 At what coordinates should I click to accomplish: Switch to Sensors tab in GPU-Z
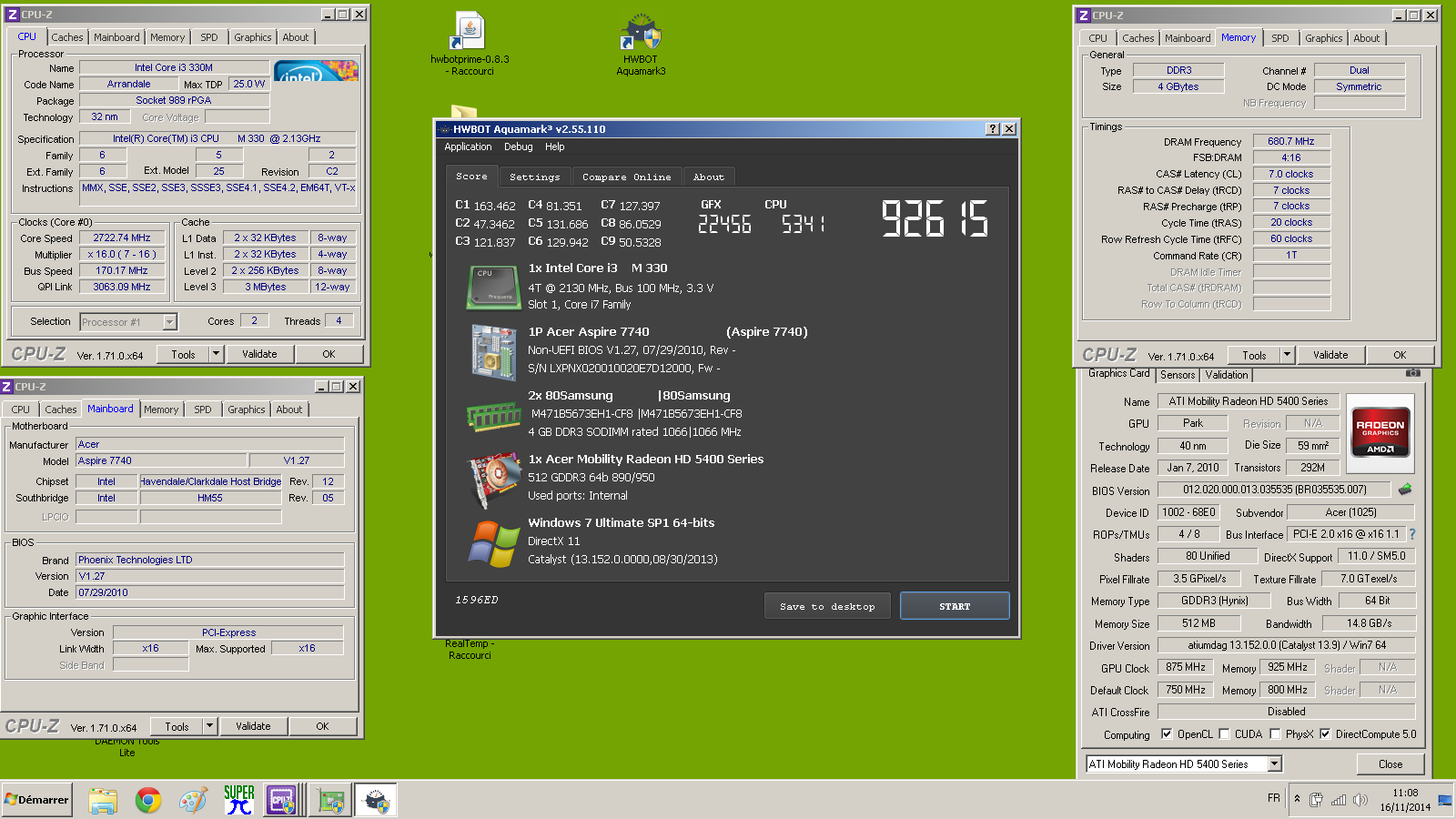coord(1178,375)
